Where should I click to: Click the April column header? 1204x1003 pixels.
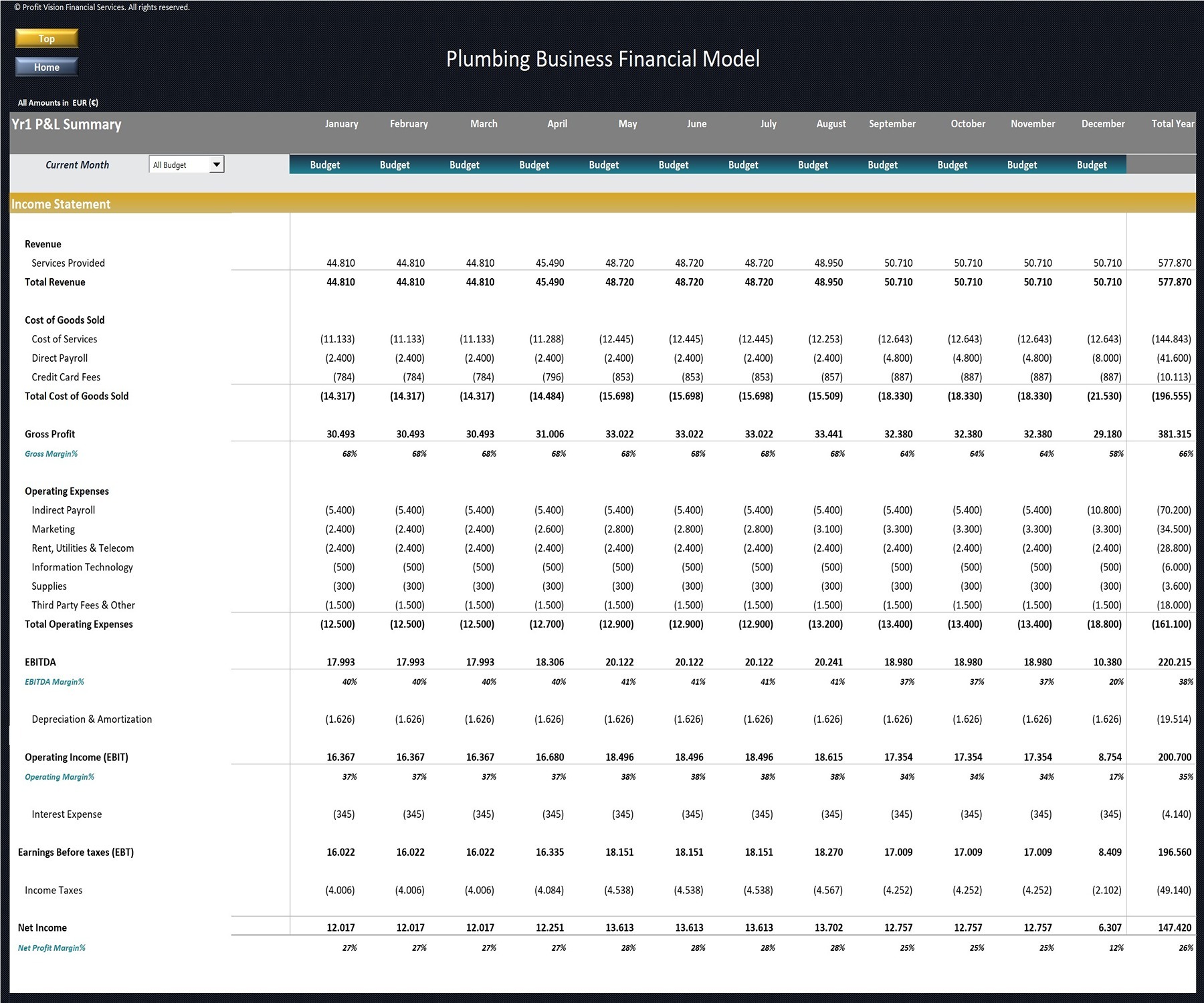tap(557, 124)
